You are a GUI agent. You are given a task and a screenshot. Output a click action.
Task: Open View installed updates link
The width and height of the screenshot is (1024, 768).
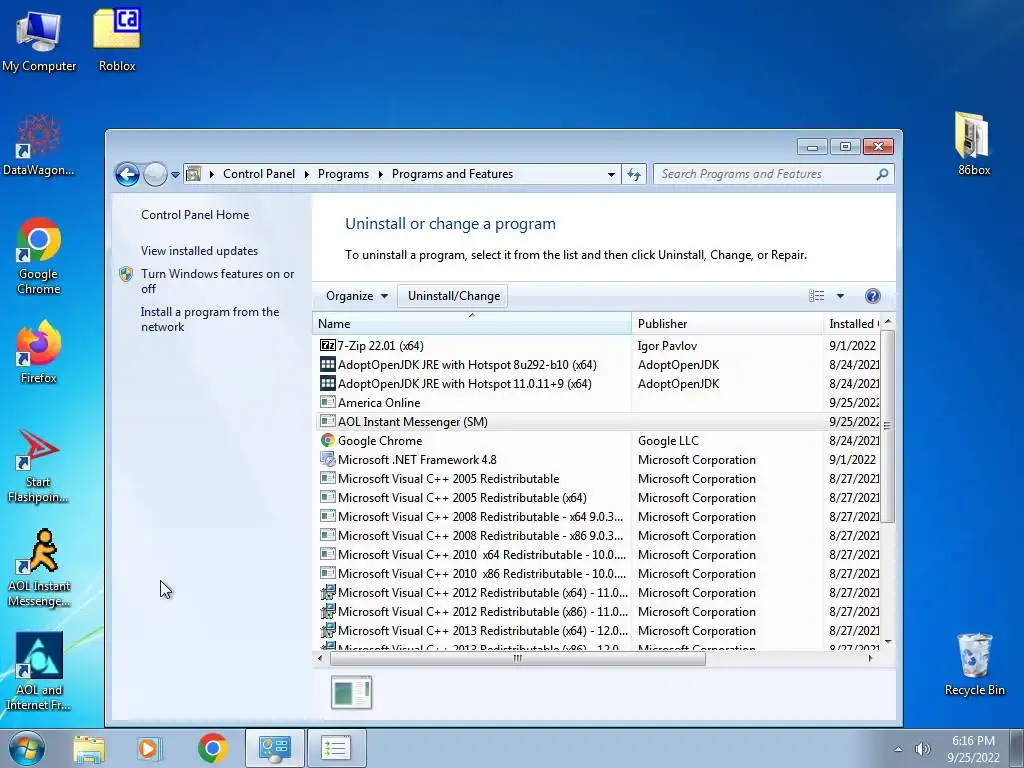[x=199, y=251]
